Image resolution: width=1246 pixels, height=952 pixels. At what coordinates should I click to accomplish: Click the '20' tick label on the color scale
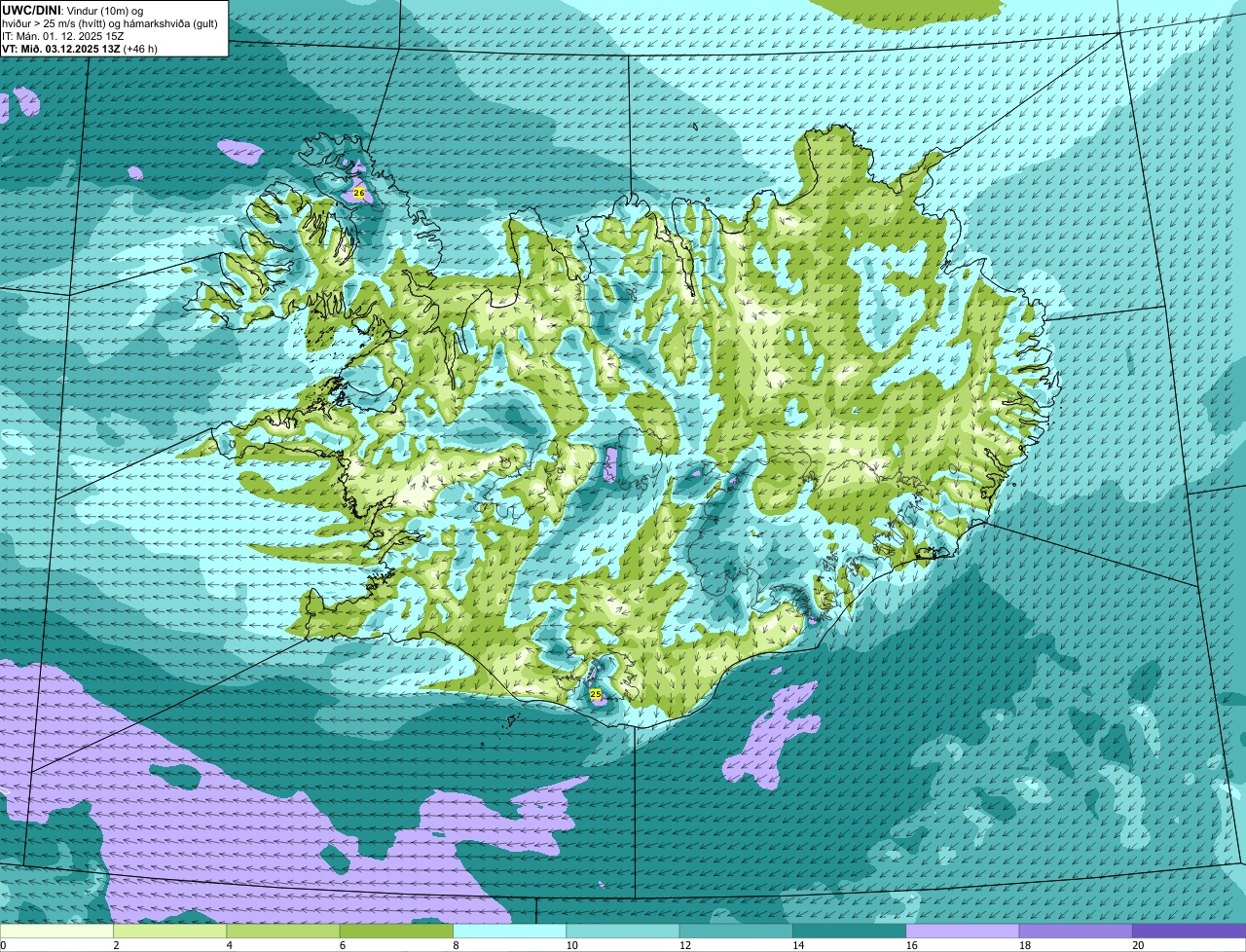[1138, 945]
